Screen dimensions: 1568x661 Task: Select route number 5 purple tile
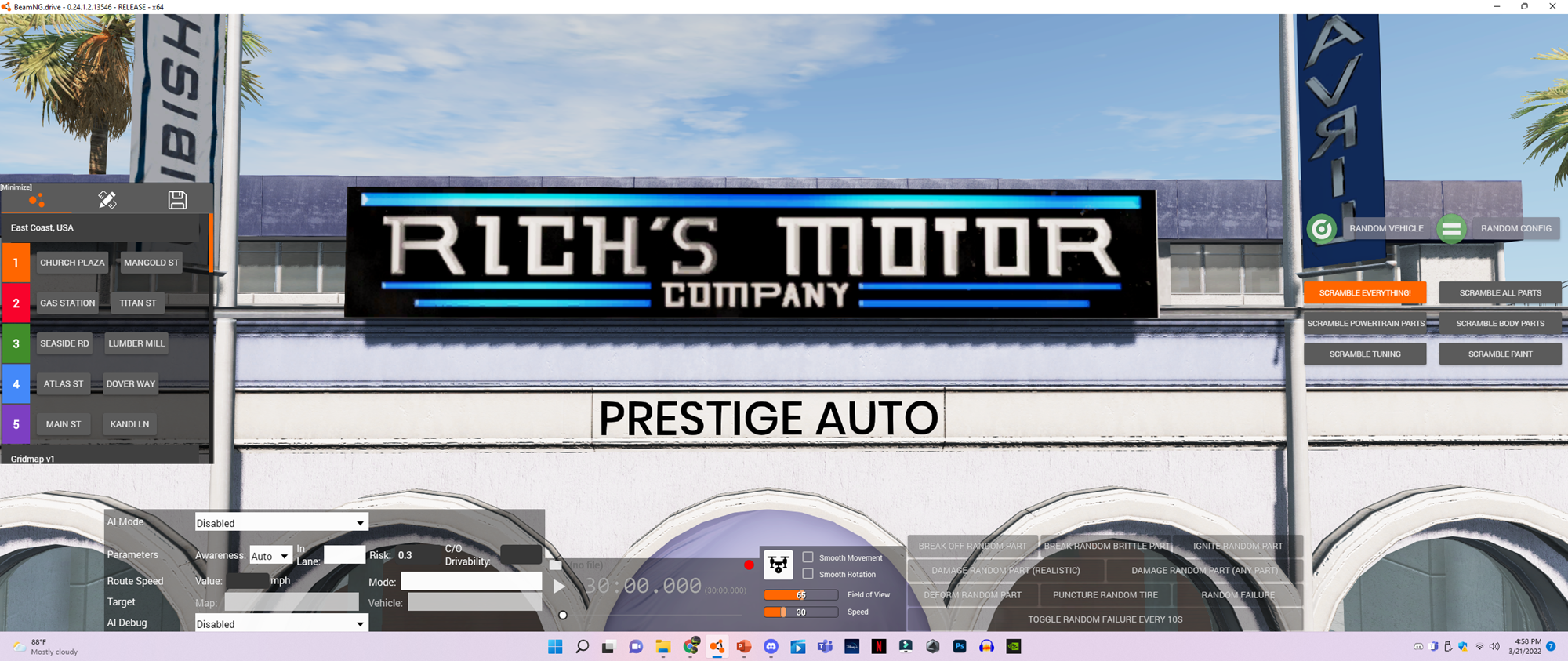16,424
